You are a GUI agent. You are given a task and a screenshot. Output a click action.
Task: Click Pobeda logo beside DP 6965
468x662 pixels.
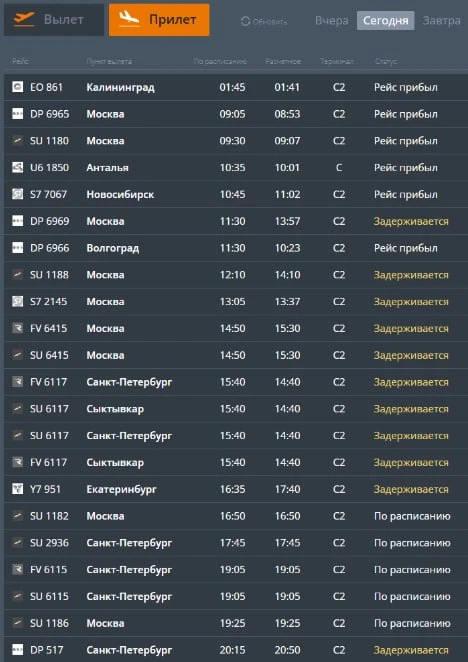(17, 114)
